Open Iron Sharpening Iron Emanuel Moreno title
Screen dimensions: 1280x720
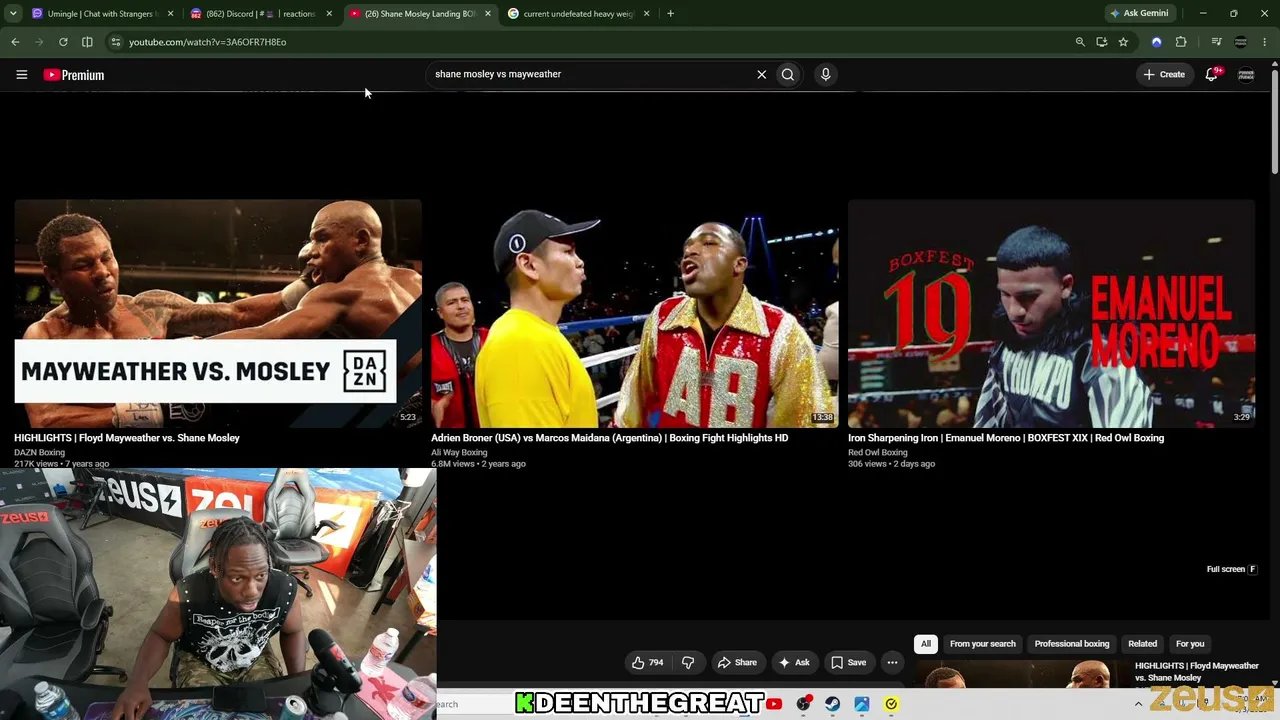[x=1006, y=438]
